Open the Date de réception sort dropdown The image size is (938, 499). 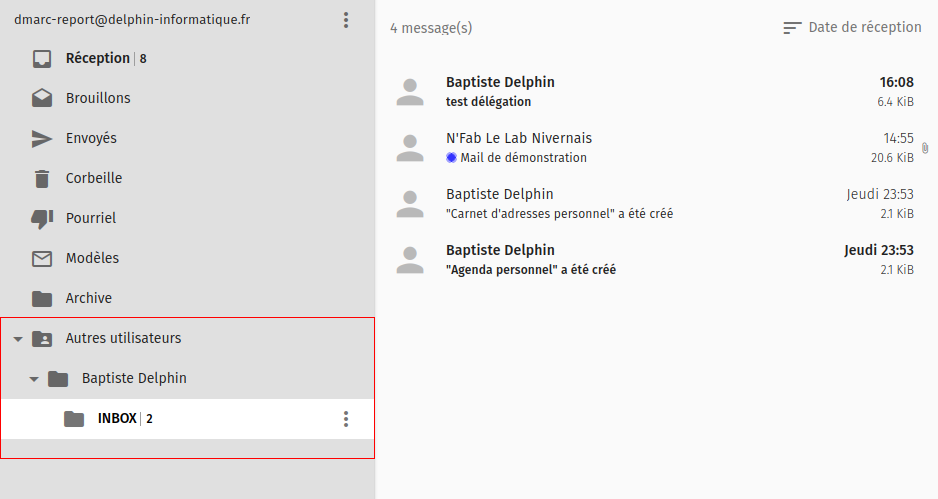pyautogui.click(x=864, y=28)
